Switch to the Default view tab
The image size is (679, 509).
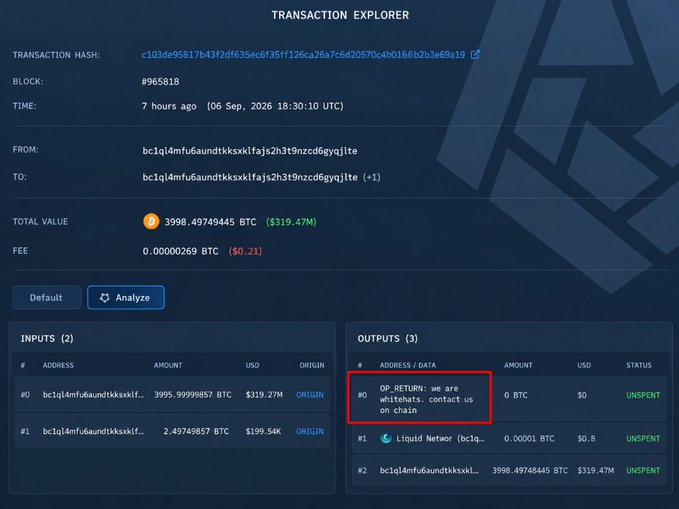[46, 298]
